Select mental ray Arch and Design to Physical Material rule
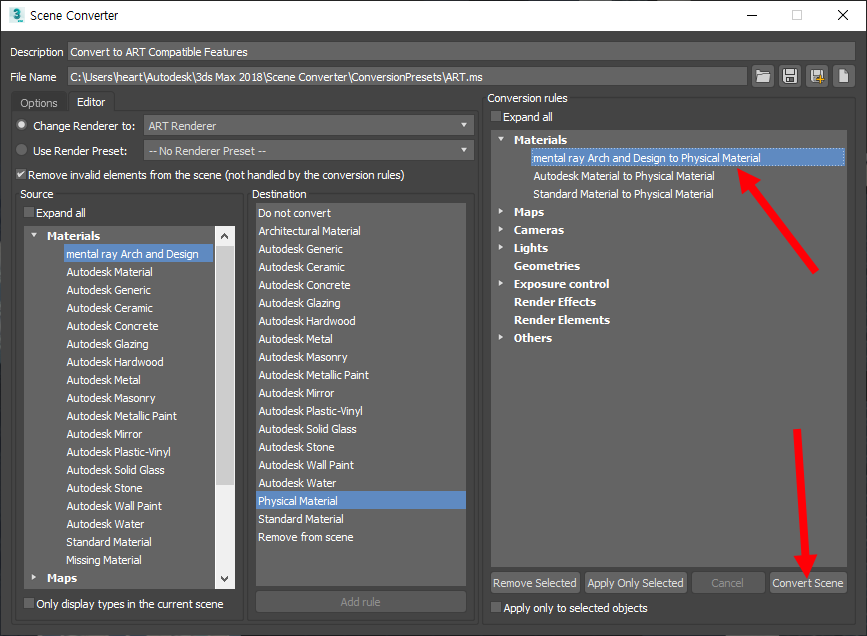The height and width of the screenshot is (636, 867). click(687, 158)
